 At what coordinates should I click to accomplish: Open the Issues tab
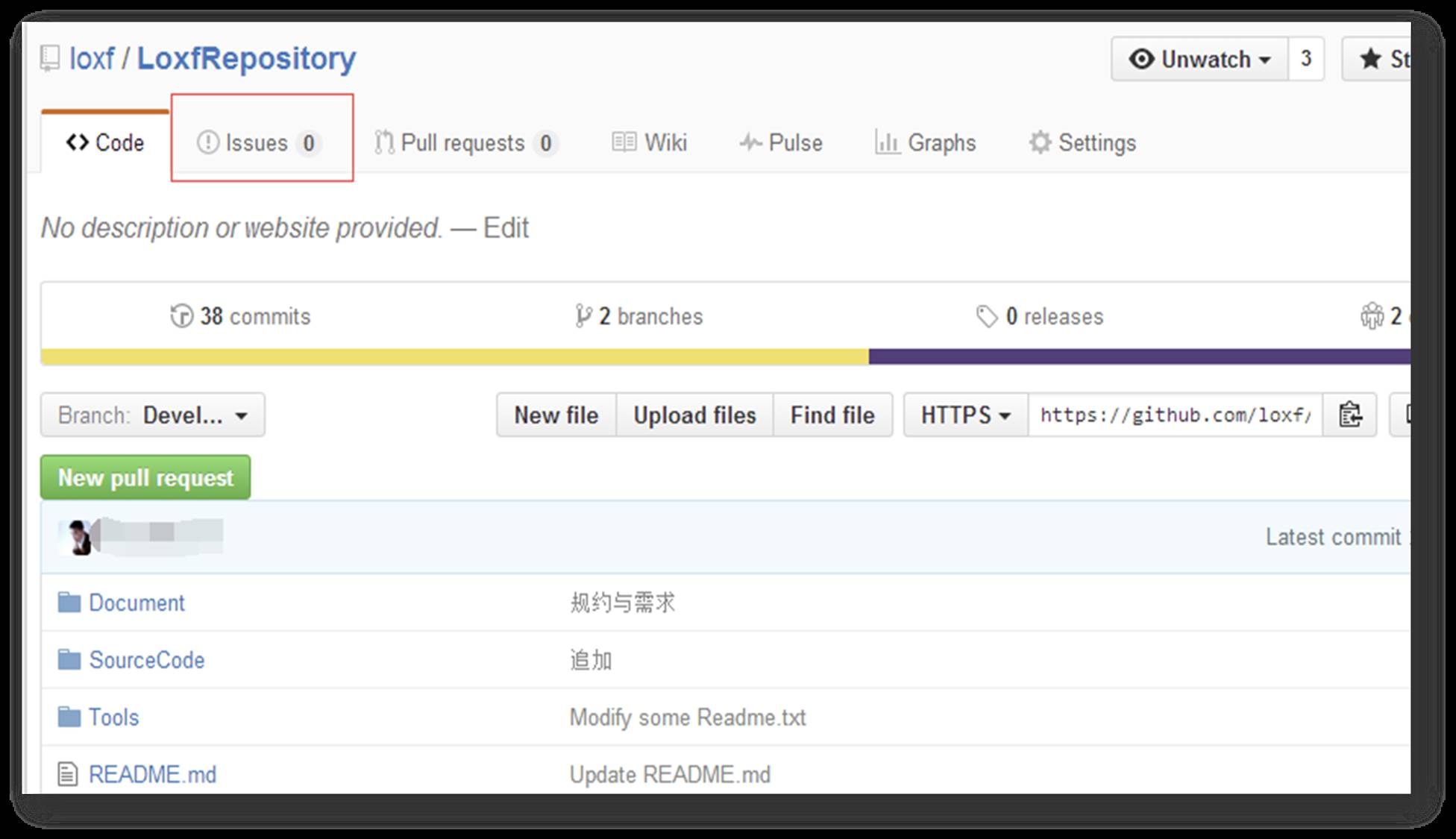(x=261, y=142)
